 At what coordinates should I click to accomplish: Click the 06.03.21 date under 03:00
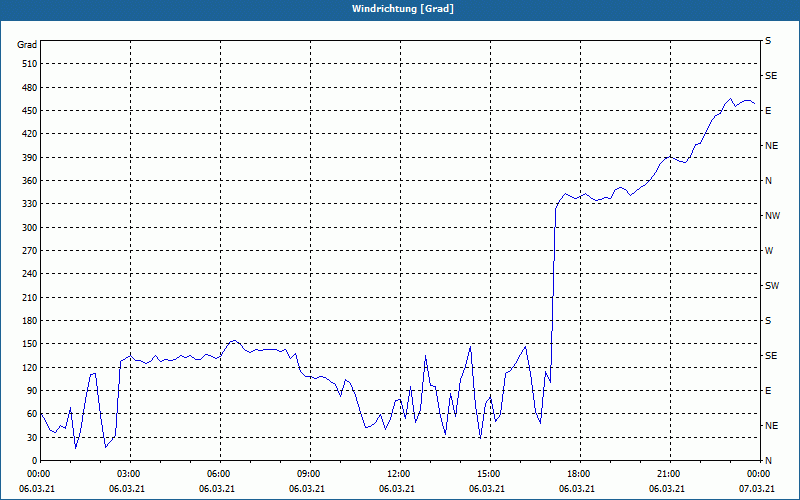point(127,489)
